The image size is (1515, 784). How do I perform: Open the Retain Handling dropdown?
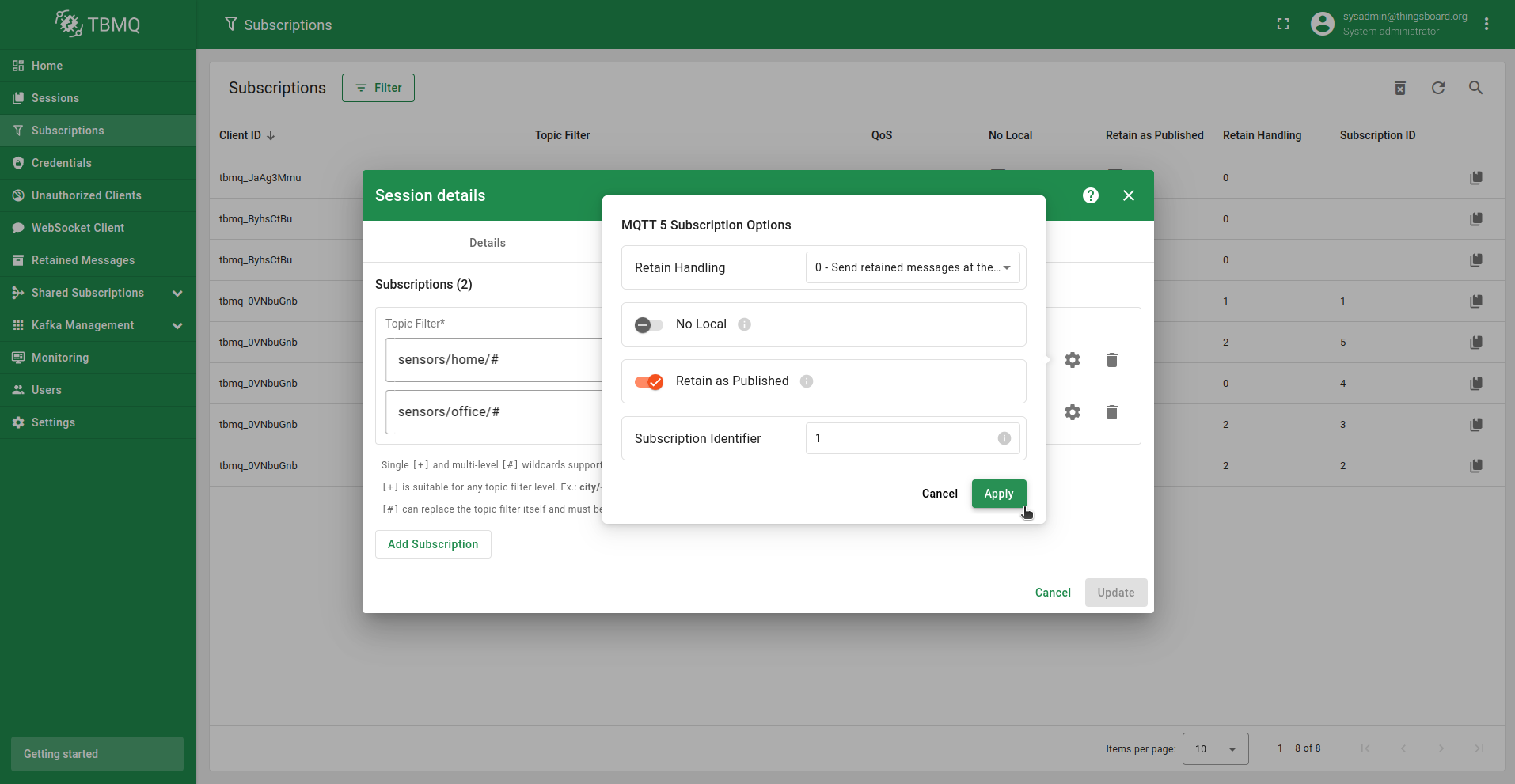tap(912, 267)
